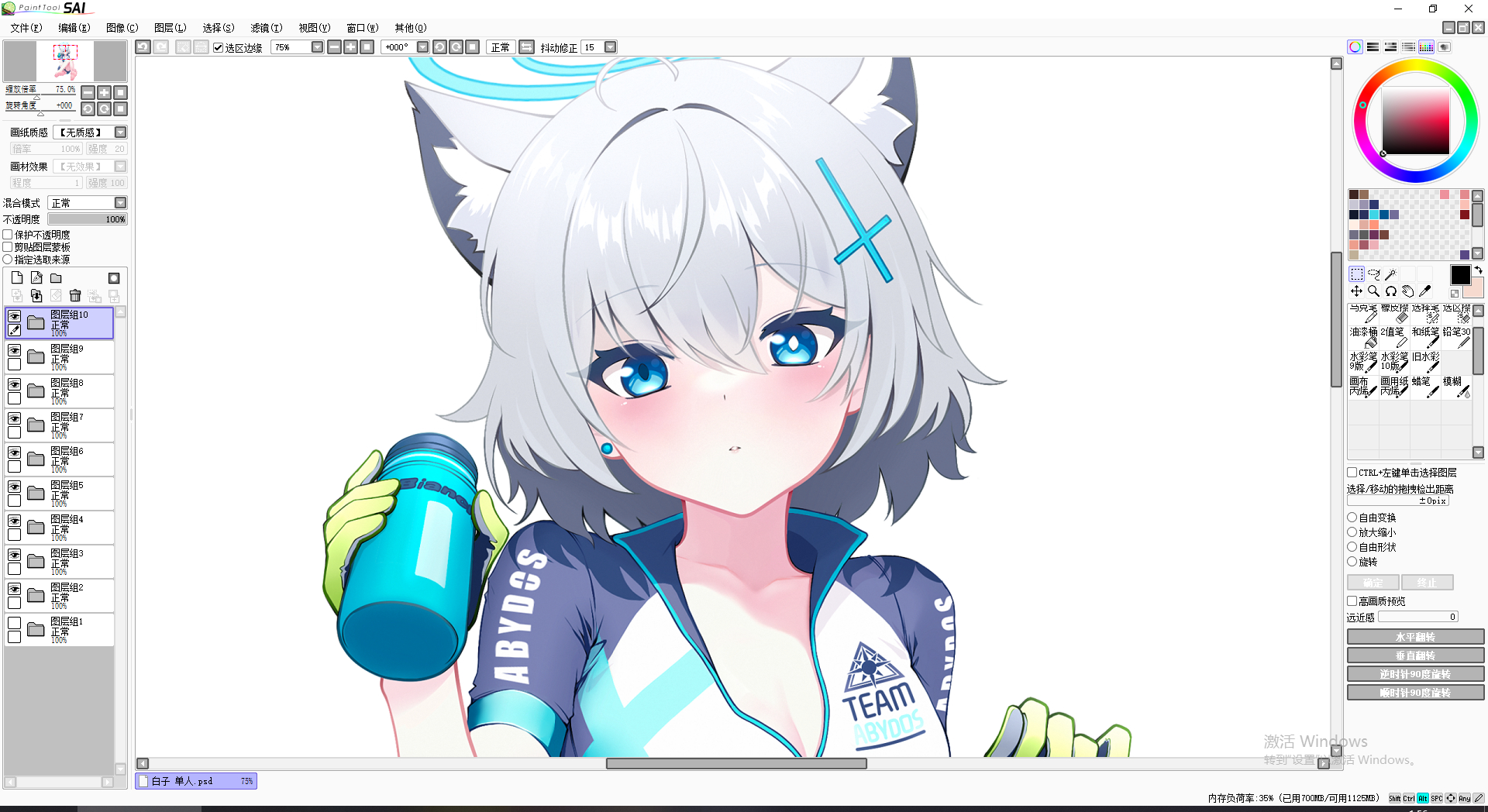Hide 图层组9 using its eye icon
The height and width of the screenshot is (812, 1488).
[14, 349]
